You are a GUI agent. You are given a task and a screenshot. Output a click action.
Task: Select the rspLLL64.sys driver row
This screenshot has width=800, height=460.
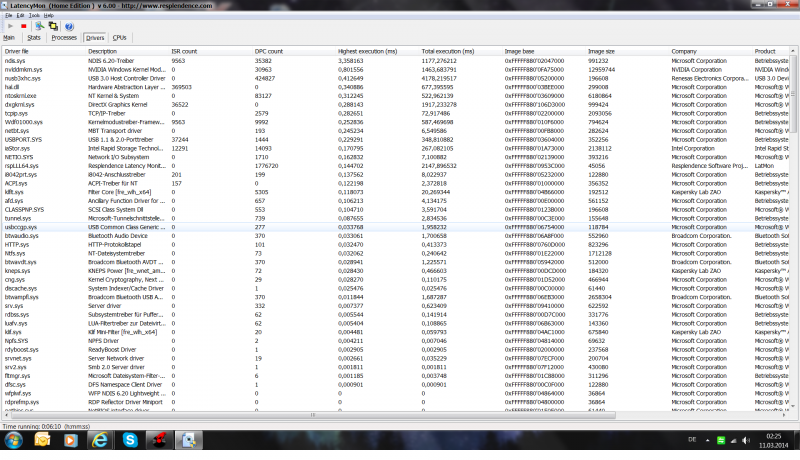(395, 166)
